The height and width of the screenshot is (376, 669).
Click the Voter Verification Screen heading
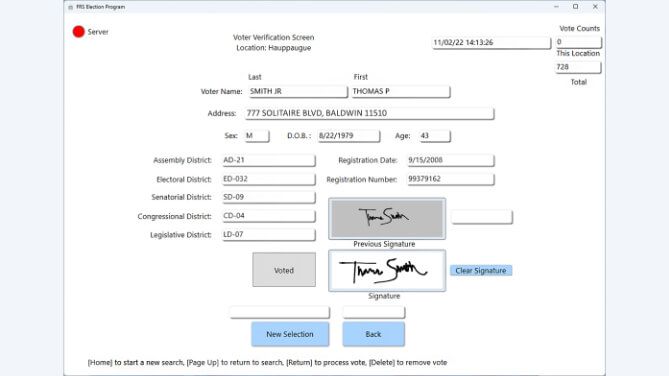tap(273, 38)
